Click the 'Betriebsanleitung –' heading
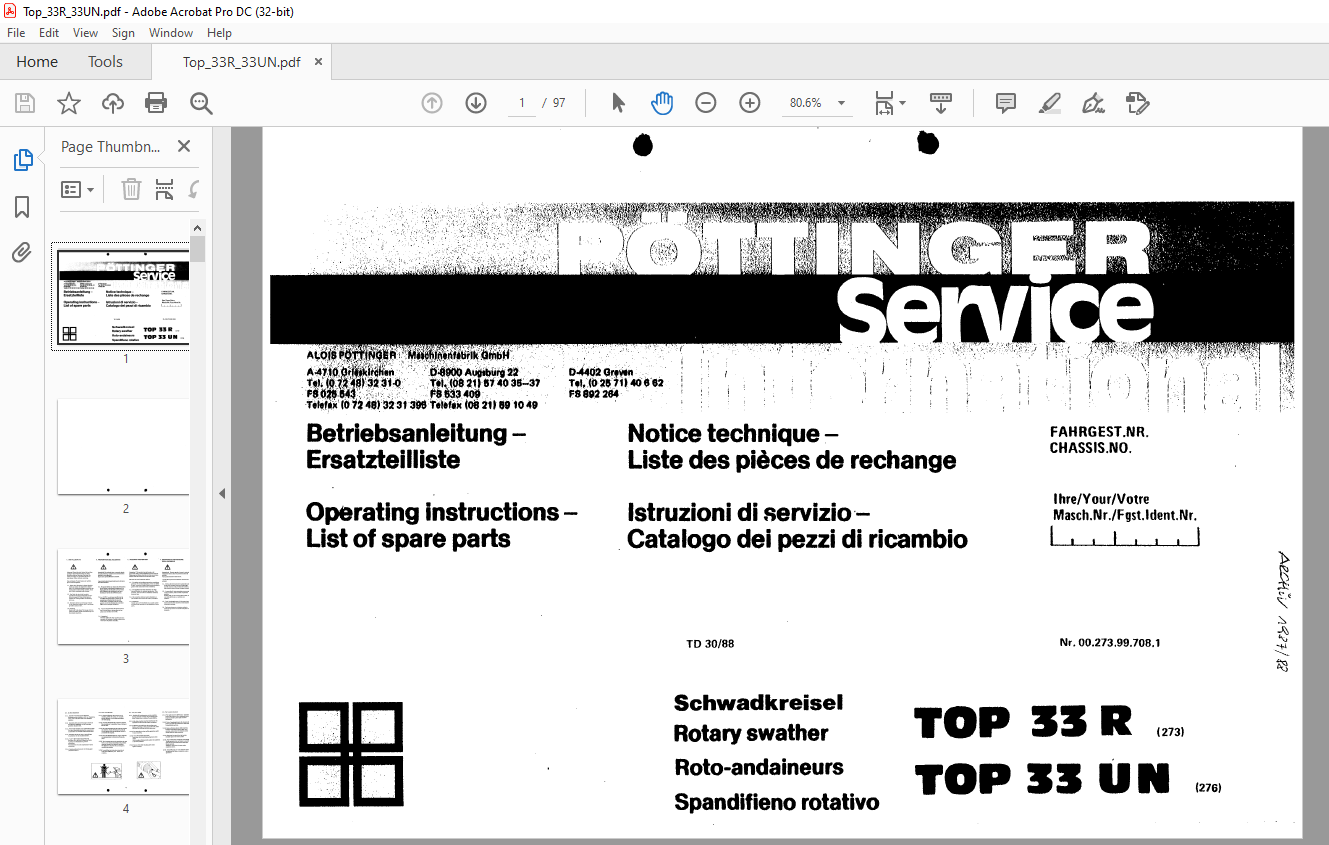The image size is (1329, 845). [x=416, y=434]
